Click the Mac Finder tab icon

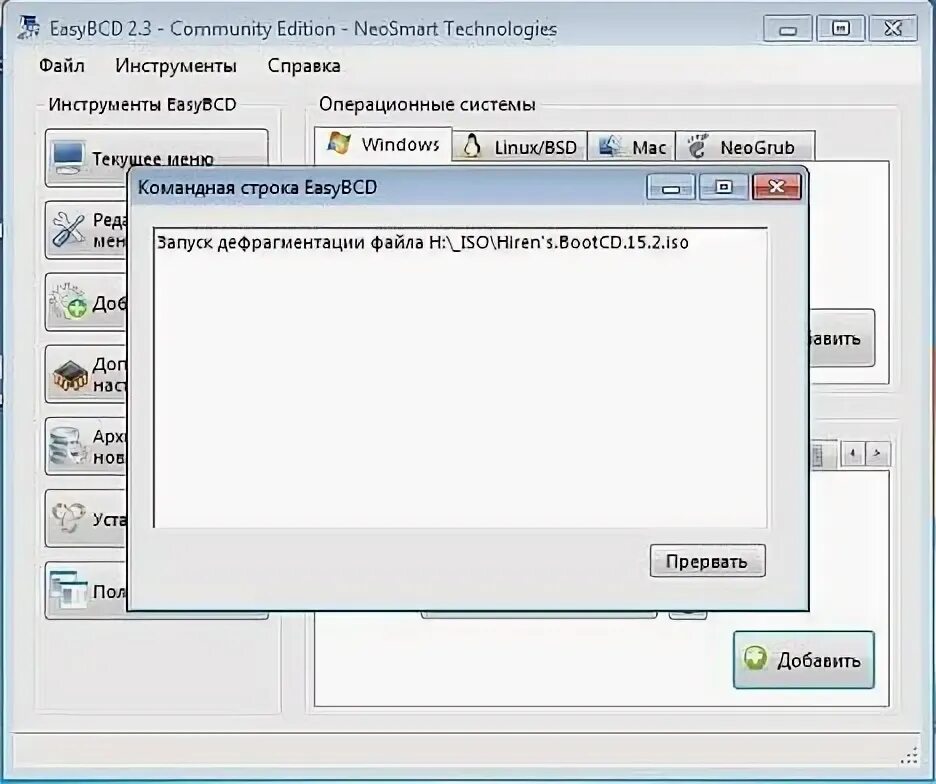[611, 146]
